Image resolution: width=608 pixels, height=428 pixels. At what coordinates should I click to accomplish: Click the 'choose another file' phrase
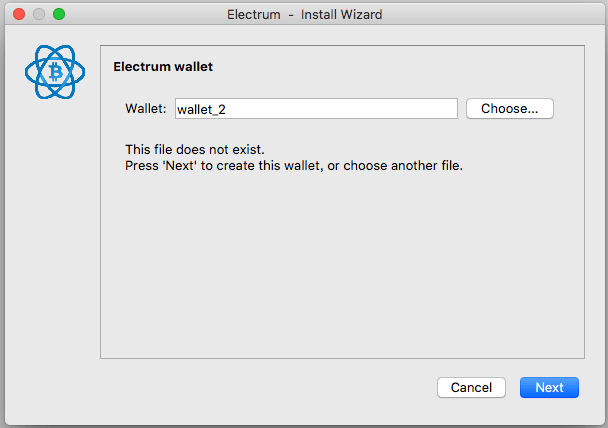click(409, 165)
